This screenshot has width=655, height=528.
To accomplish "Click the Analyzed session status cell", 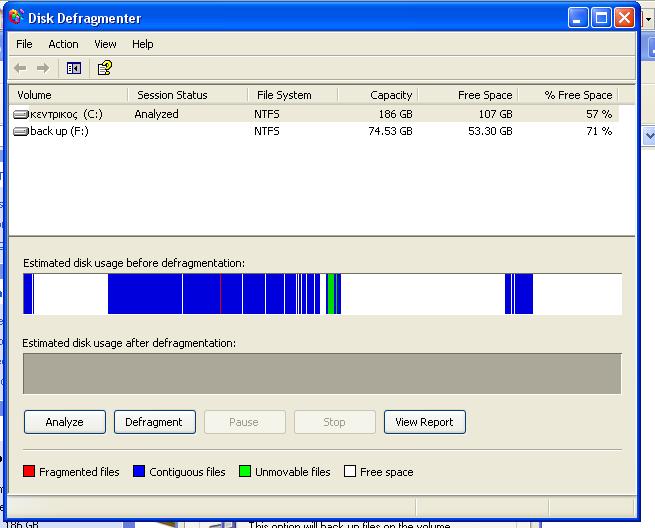I will (156, 114).
